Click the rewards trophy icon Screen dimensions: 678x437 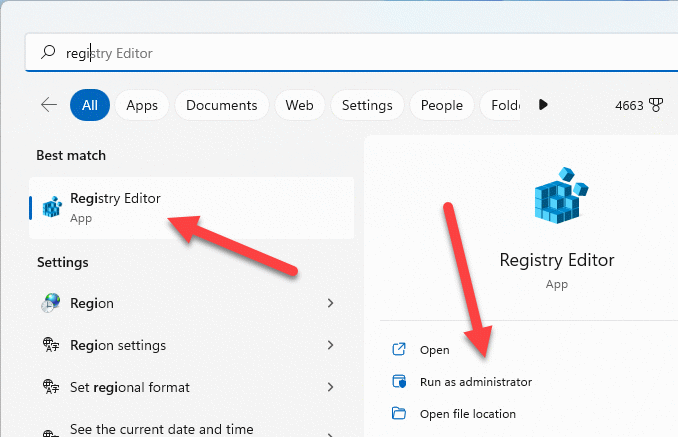click(656, 105)
